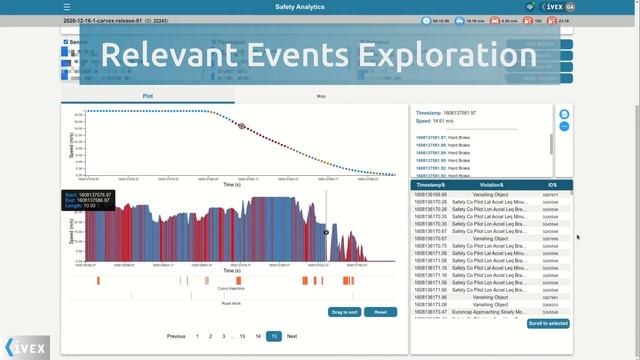The height and width of the screenshot is (360, 640).
Task: Select page 14 in pagination
Action: 258,336
